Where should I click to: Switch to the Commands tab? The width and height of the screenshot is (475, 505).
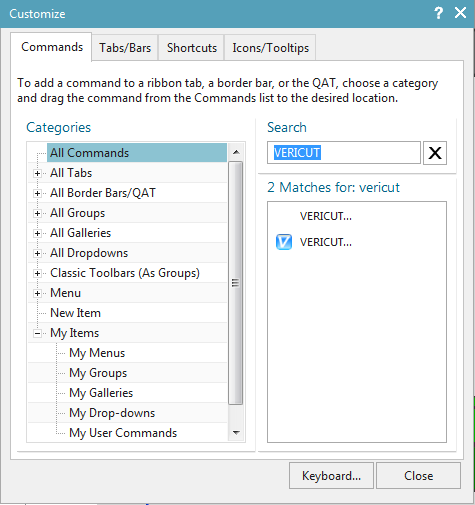tap(52, 47)
